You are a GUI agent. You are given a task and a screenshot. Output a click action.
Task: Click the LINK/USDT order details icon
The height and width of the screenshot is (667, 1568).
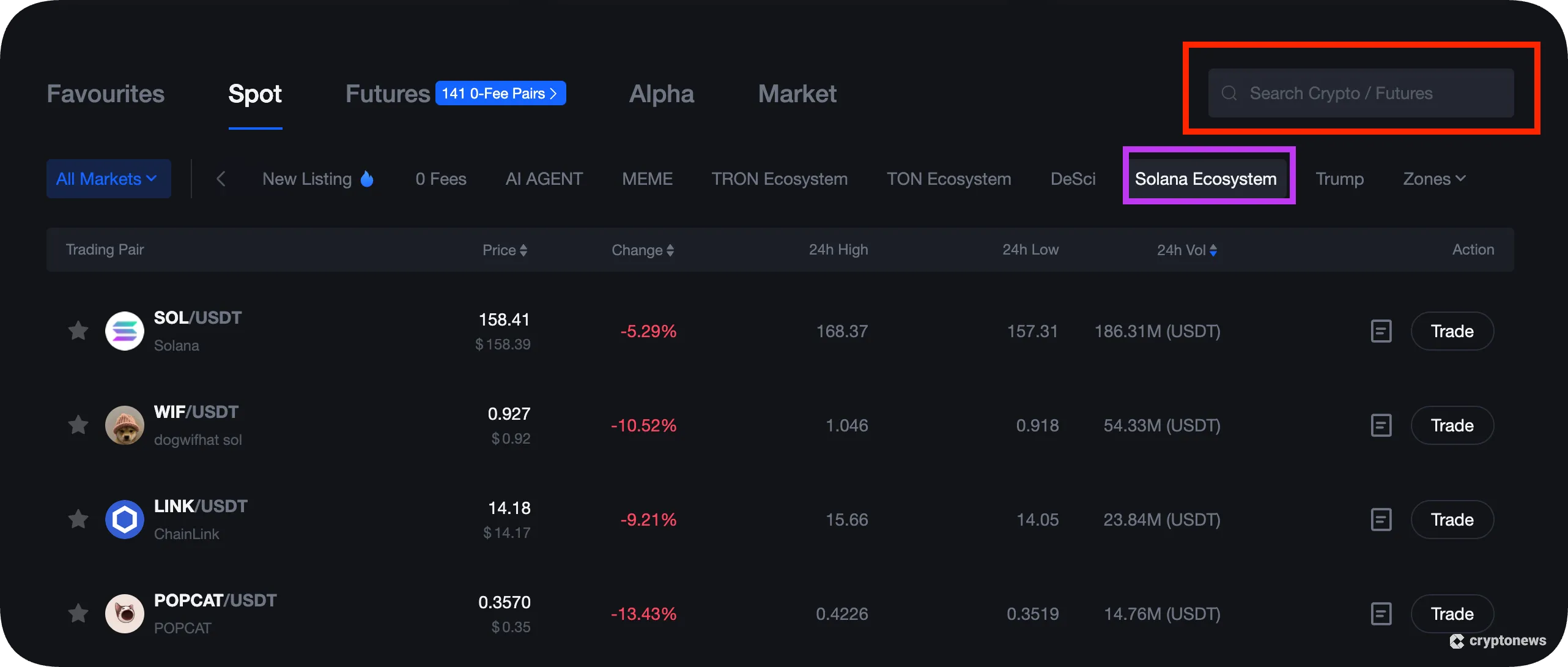tap(1381, 520)
